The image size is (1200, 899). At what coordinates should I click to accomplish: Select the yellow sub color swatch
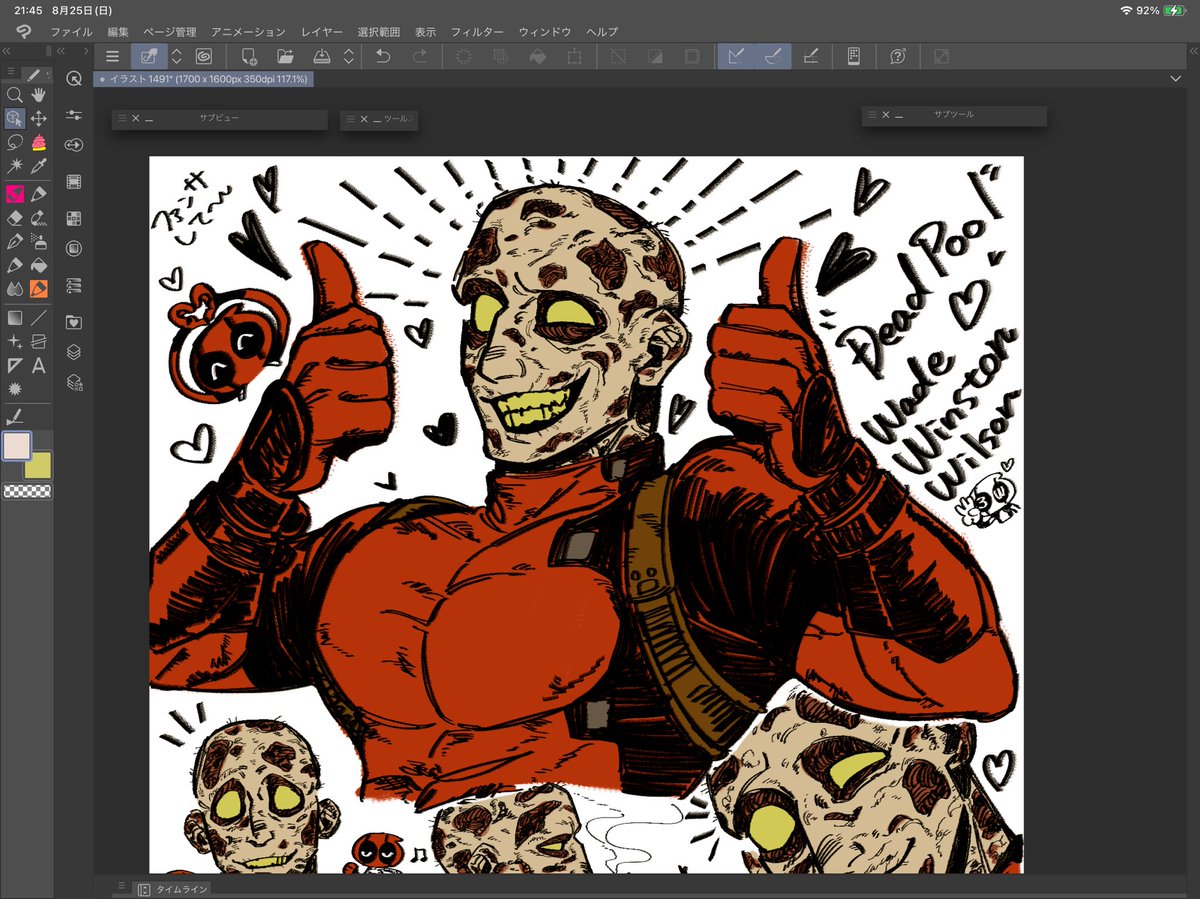(x=40, y=466)
